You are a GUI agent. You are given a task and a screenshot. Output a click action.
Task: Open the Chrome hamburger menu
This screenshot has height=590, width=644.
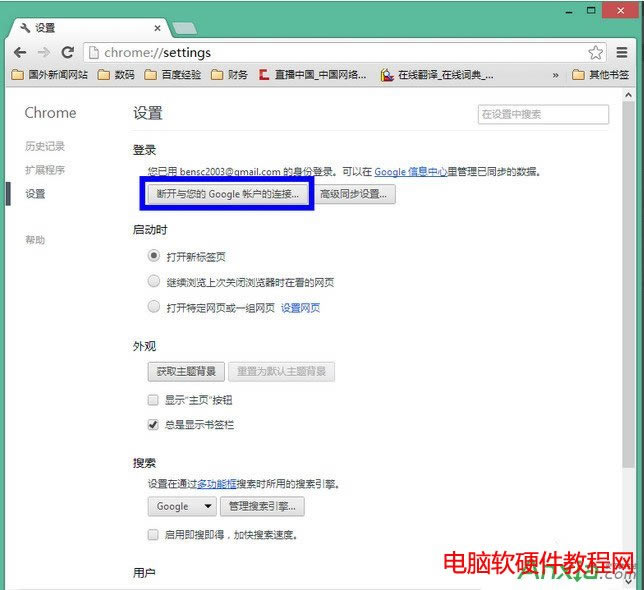pyautogui.click(x=622, y=52)
